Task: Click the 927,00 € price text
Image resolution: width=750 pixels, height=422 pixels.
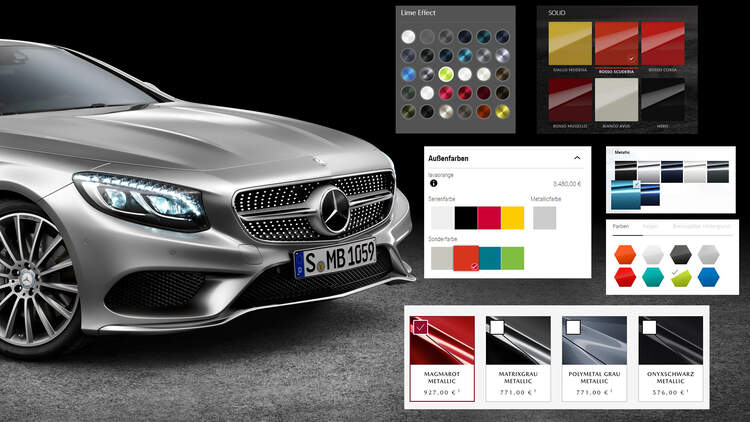Action: [x=442, y=392]
